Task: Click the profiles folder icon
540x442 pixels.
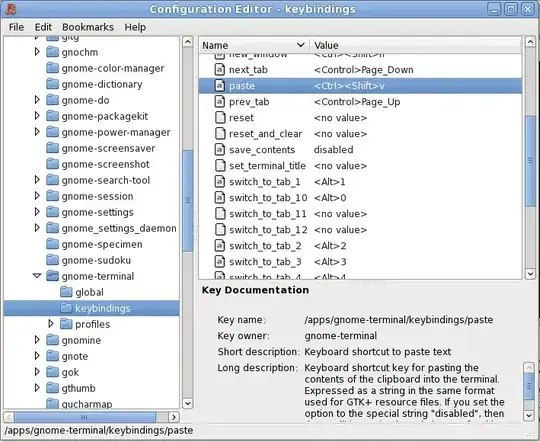Action: pyautogui.click(x=66, y=324)
